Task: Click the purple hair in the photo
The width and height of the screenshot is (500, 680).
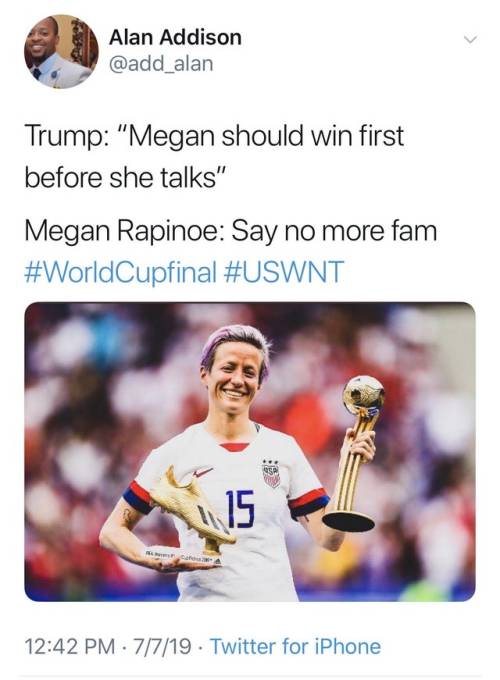Action: coord(234,340)
